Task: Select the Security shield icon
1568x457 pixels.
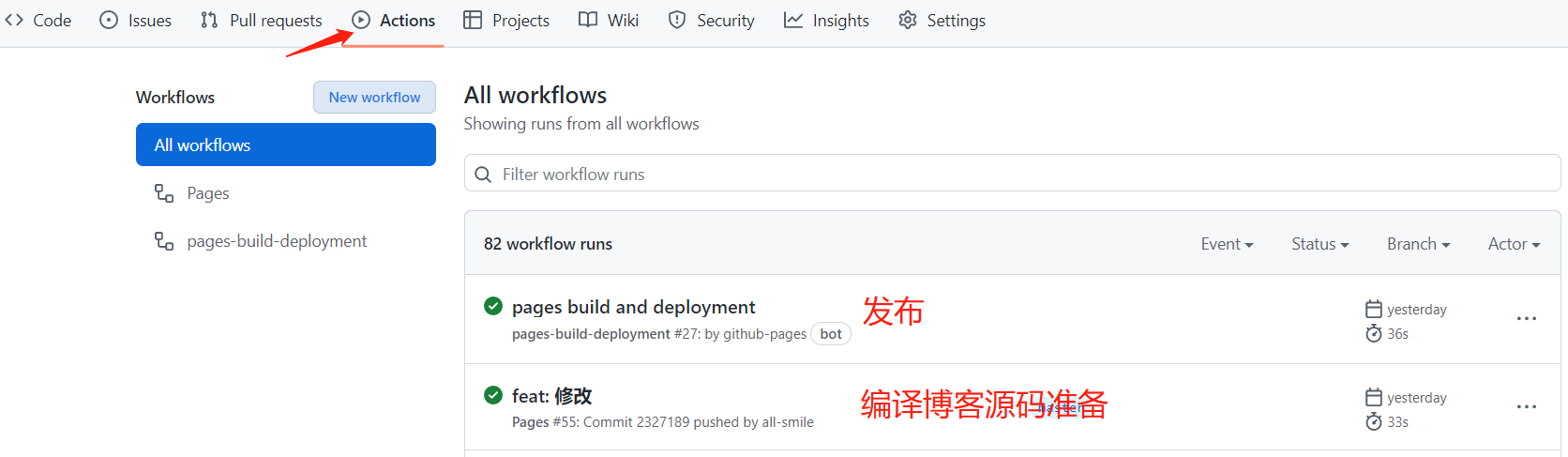Action: pos(677,20)
